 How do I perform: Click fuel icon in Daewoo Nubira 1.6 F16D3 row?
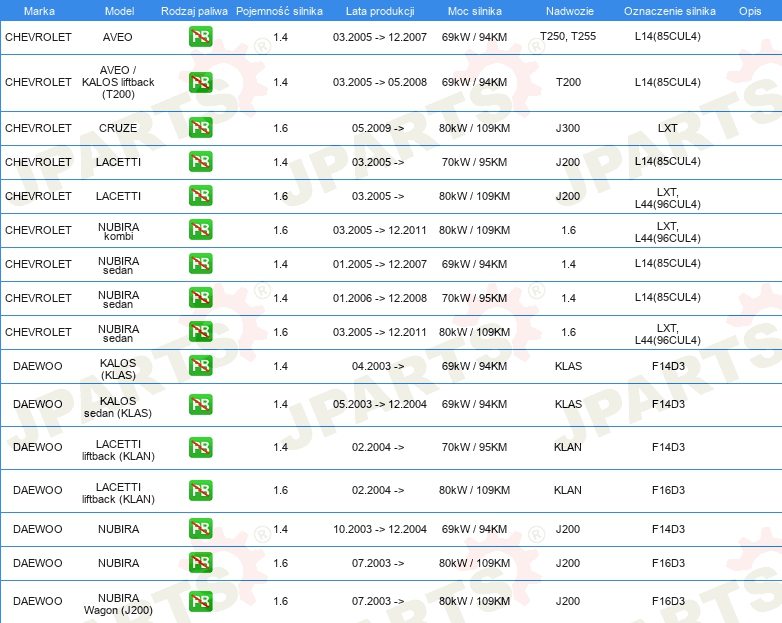point(200,562)
